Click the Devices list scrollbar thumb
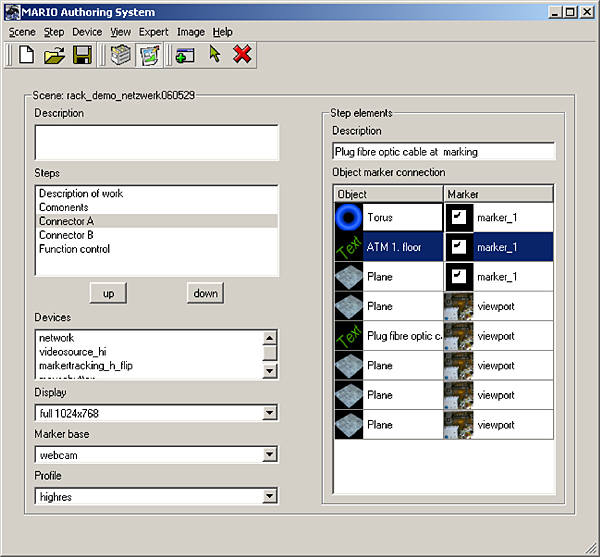This screenshot has width=600, height=557. [x=269, y=353]
